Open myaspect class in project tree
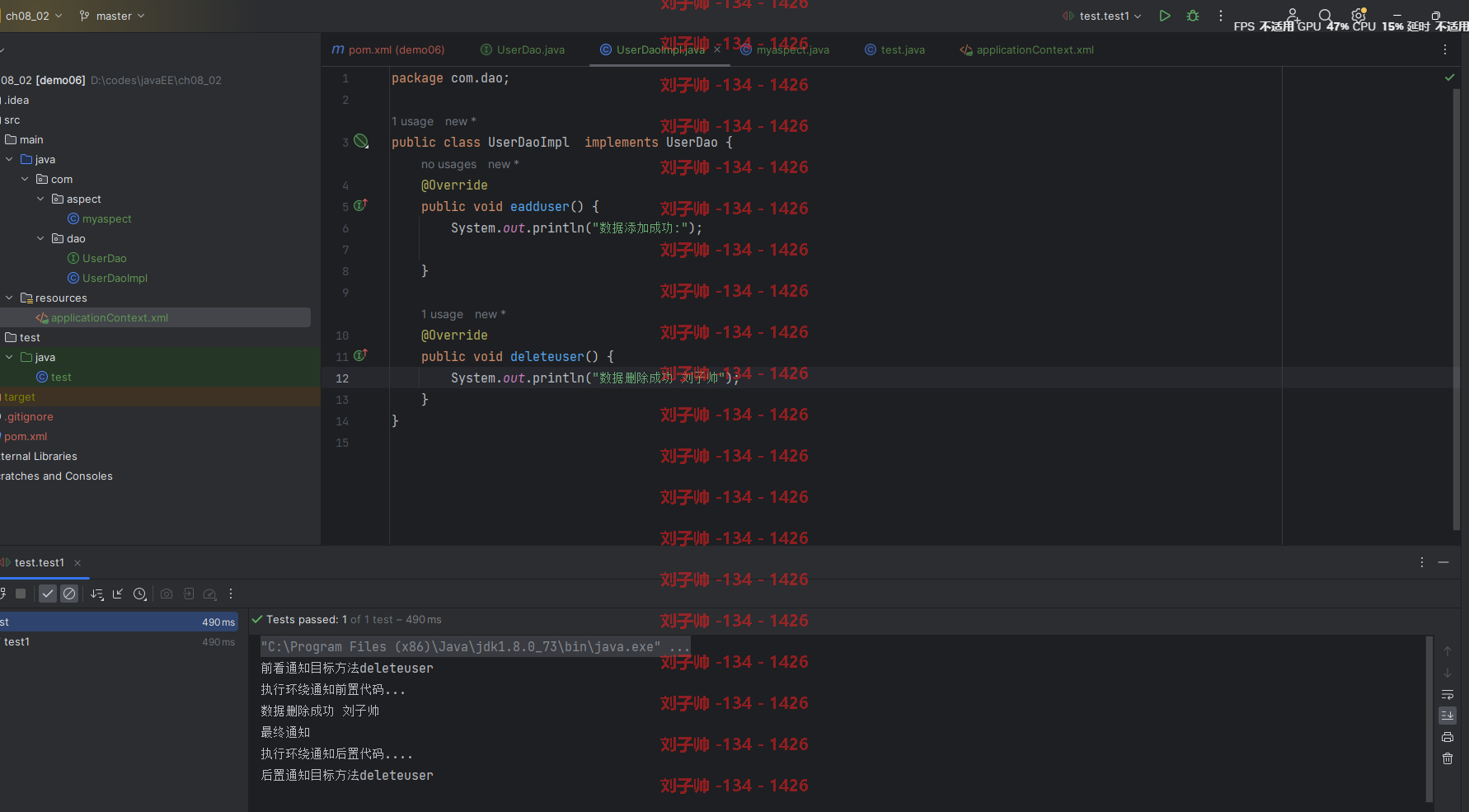 click(x=106, y=218)
